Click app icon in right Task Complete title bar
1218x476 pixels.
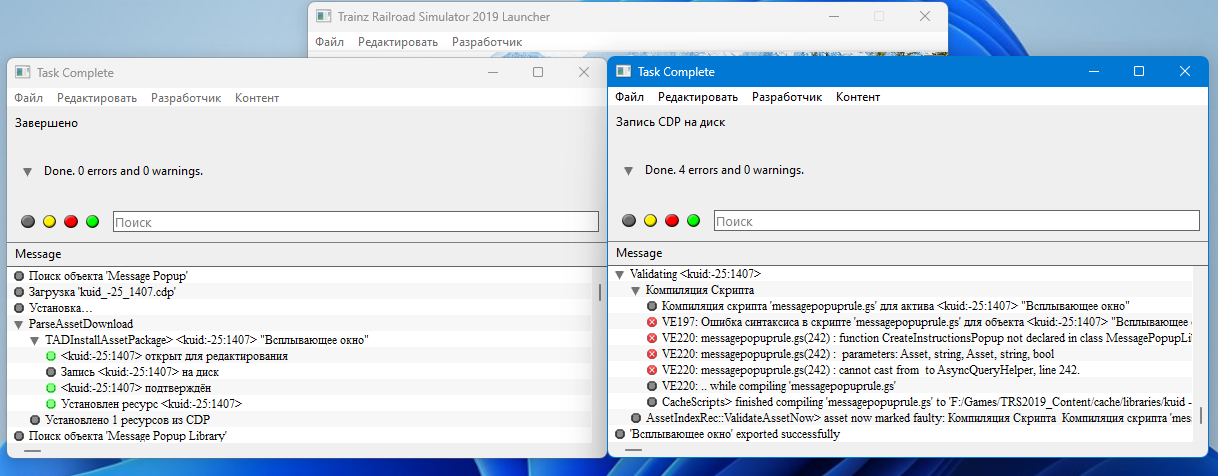click(624, 71)
